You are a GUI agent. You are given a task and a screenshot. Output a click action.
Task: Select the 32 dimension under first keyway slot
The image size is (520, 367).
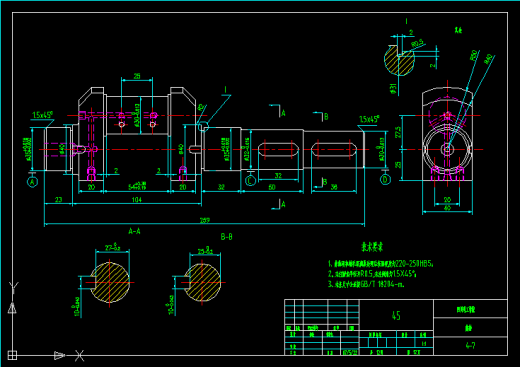click(x=278, y=176)
